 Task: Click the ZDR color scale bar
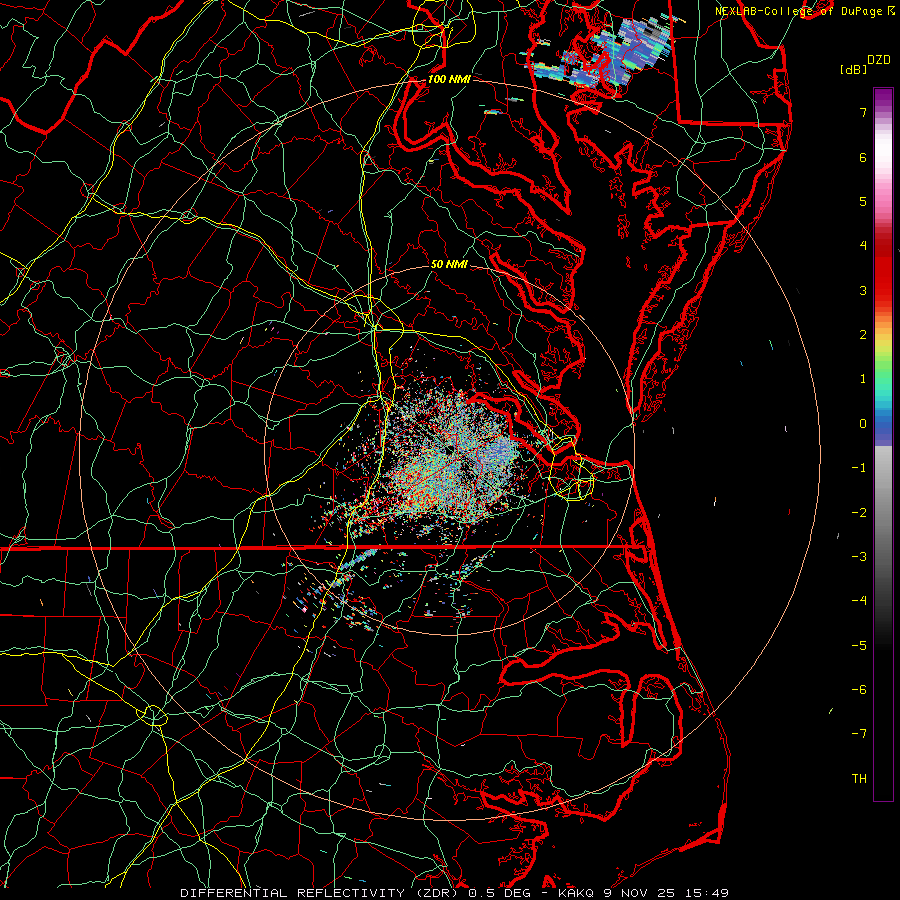coord(883,444)
